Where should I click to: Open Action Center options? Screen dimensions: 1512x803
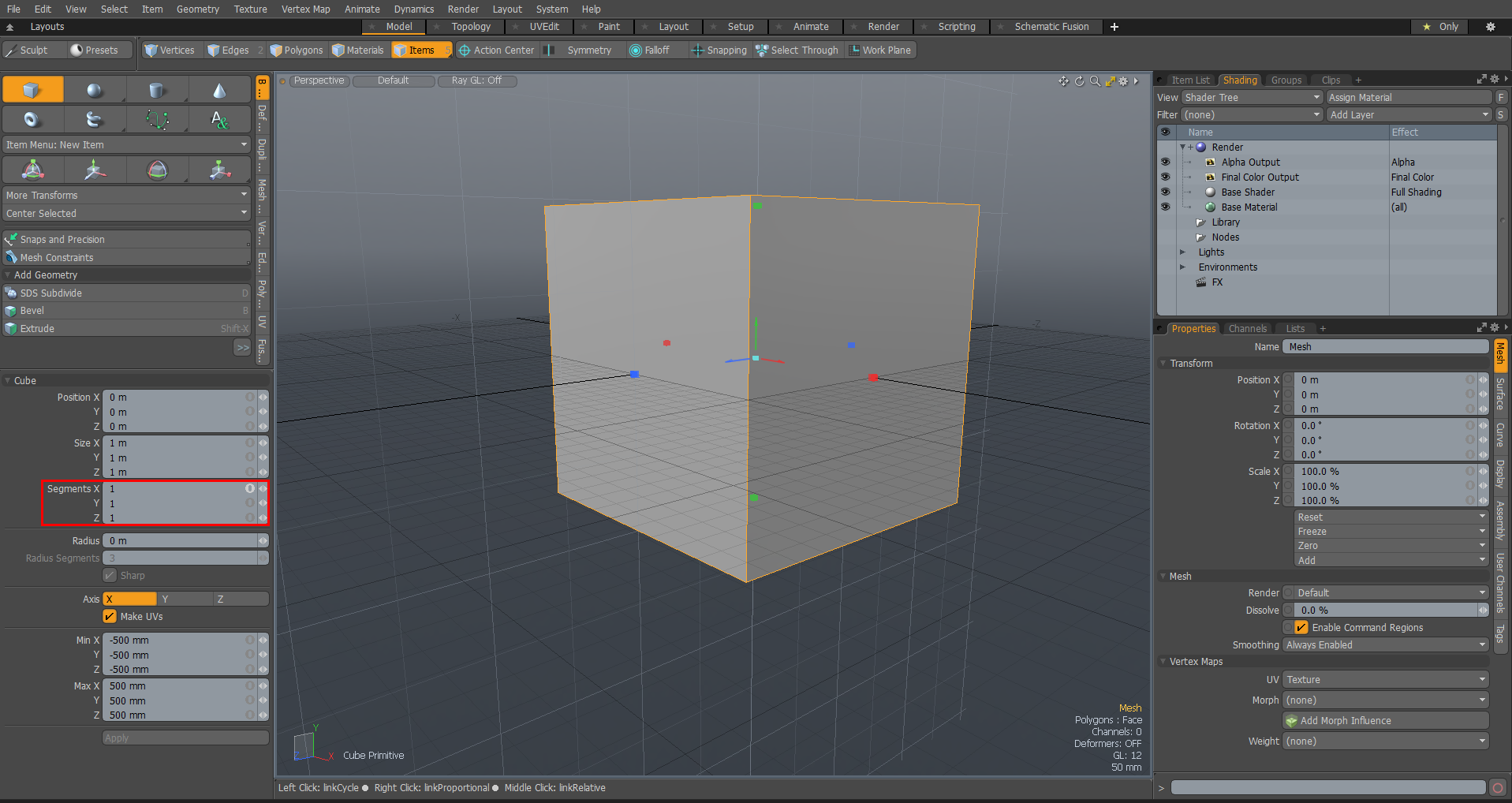(x=497, y=50)
